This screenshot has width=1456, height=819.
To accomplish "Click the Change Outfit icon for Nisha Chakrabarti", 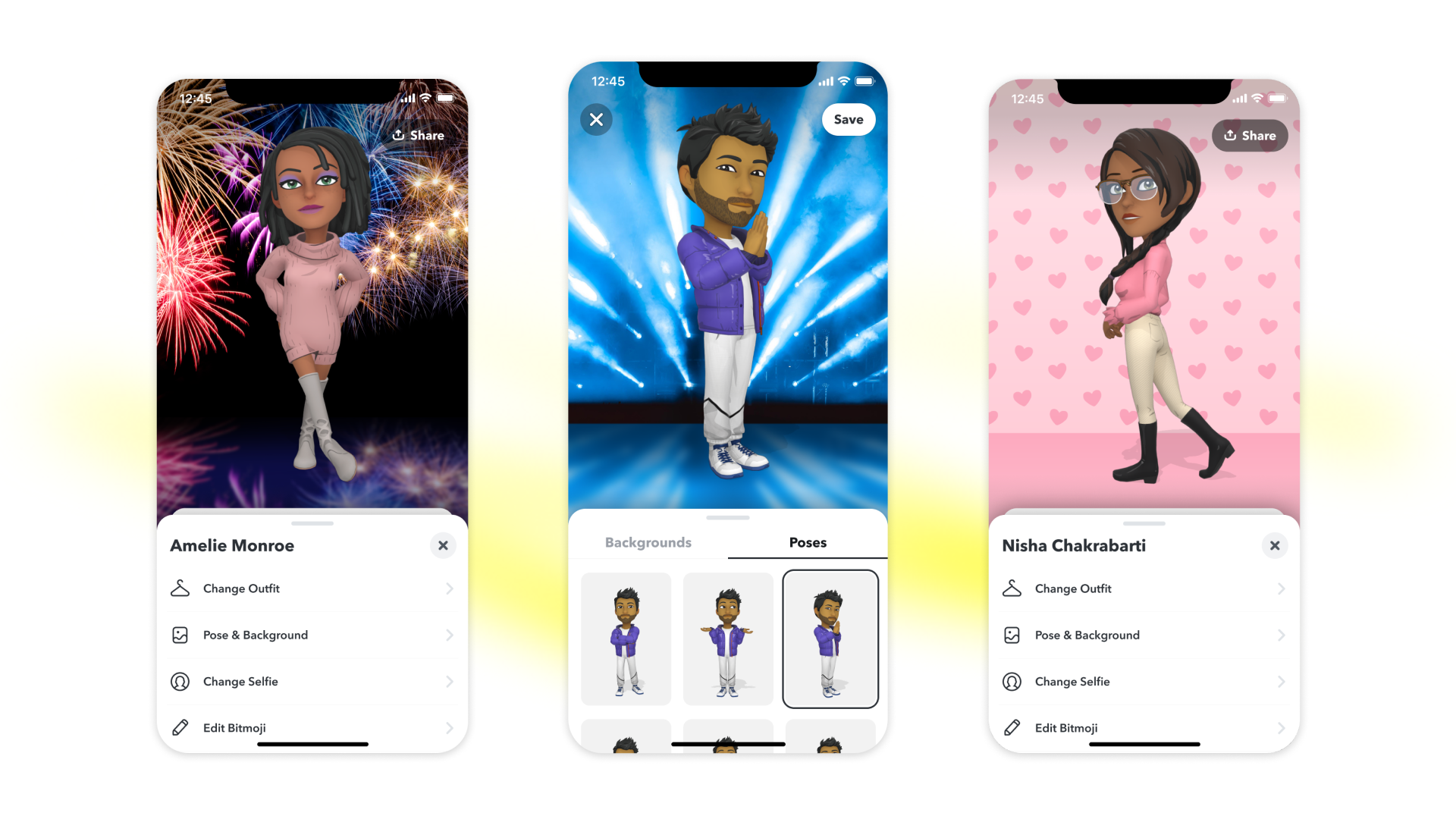I will click(1015, 588).
